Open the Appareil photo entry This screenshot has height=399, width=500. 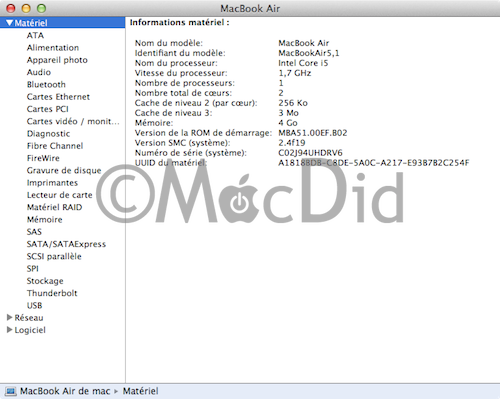57,60
